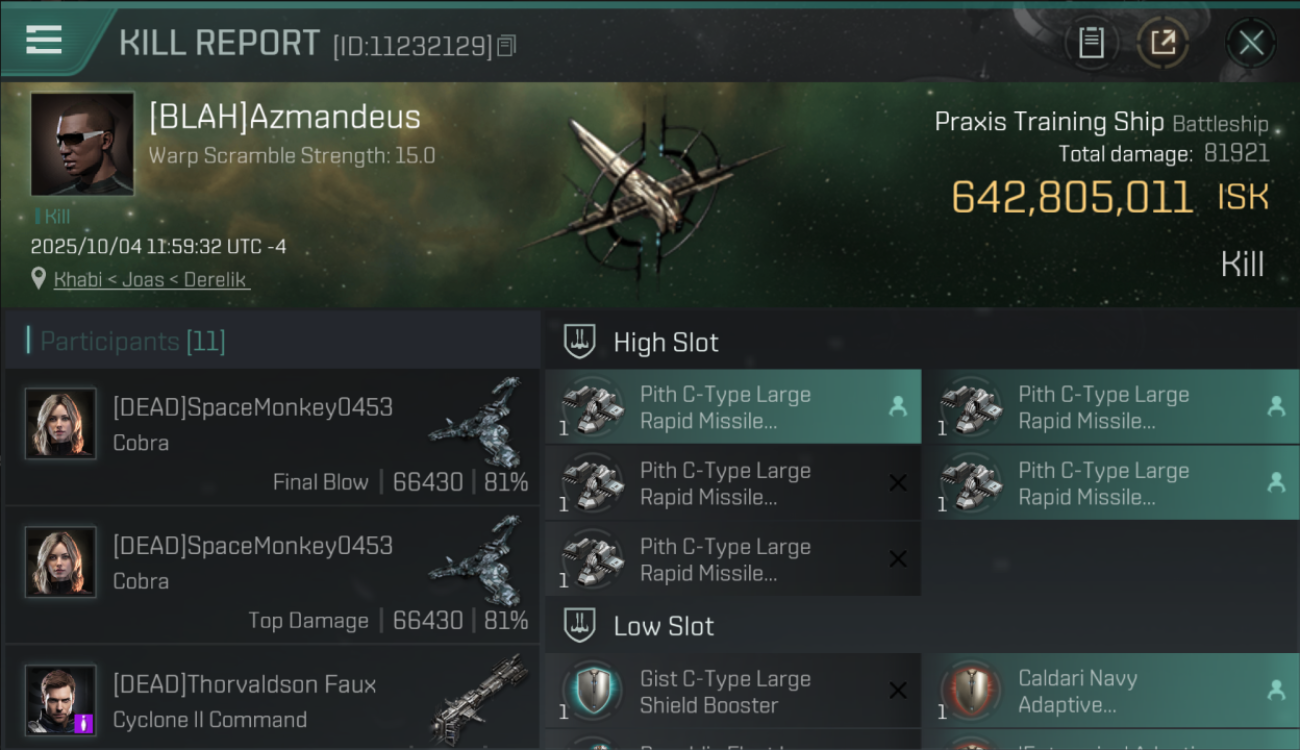Copy the kill report ID icon
Viewport: 1300px width, 750px height.
pyautogui.click(x=507, y=46)
